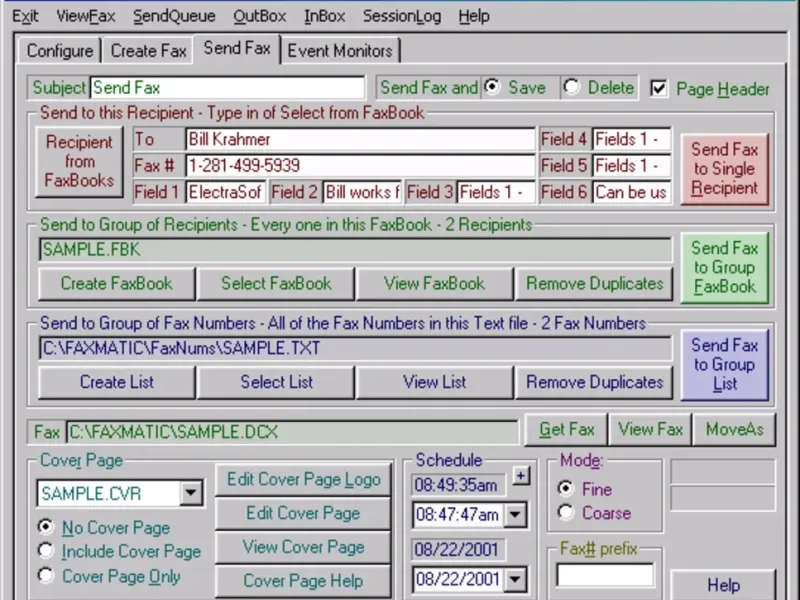This screenshot has height=600, width=800.
Task: Click Remove Duplicates under FaxBook group
Action: tap(594, 284)
